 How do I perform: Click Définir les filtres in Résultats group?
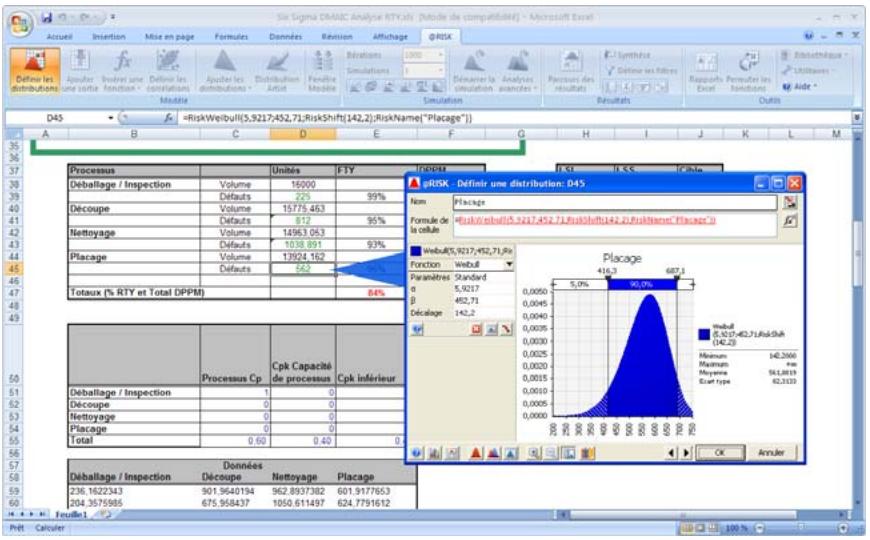641,70
